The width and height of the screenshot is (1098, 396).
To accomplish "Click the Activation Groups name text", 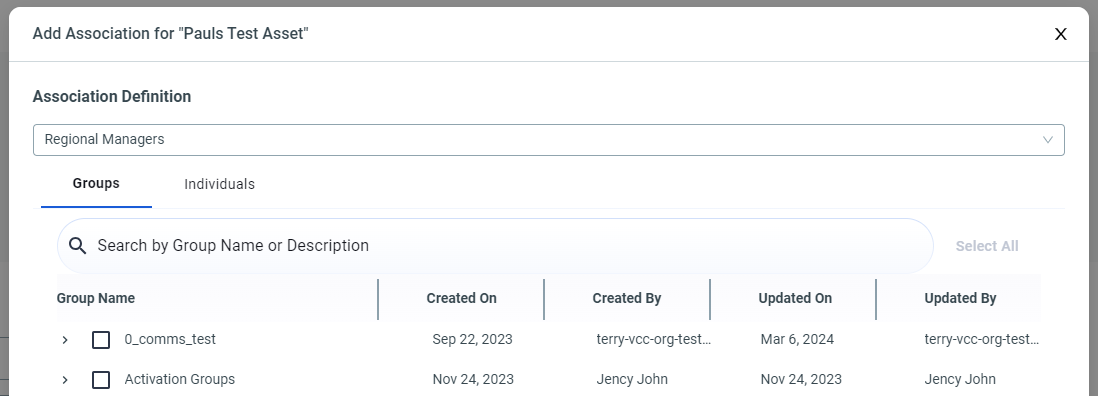I will coord(180,379).
